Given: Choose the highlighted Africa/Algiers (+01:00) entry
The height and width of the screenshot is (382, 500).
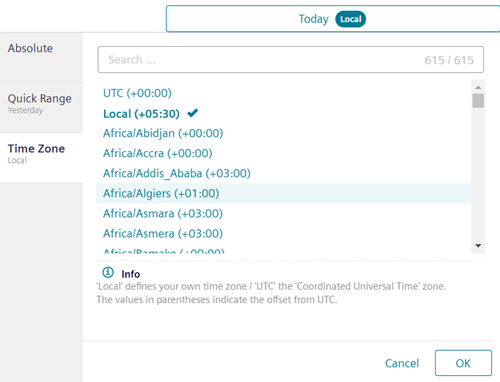Looking at the screenshot, I should point(284,193).
